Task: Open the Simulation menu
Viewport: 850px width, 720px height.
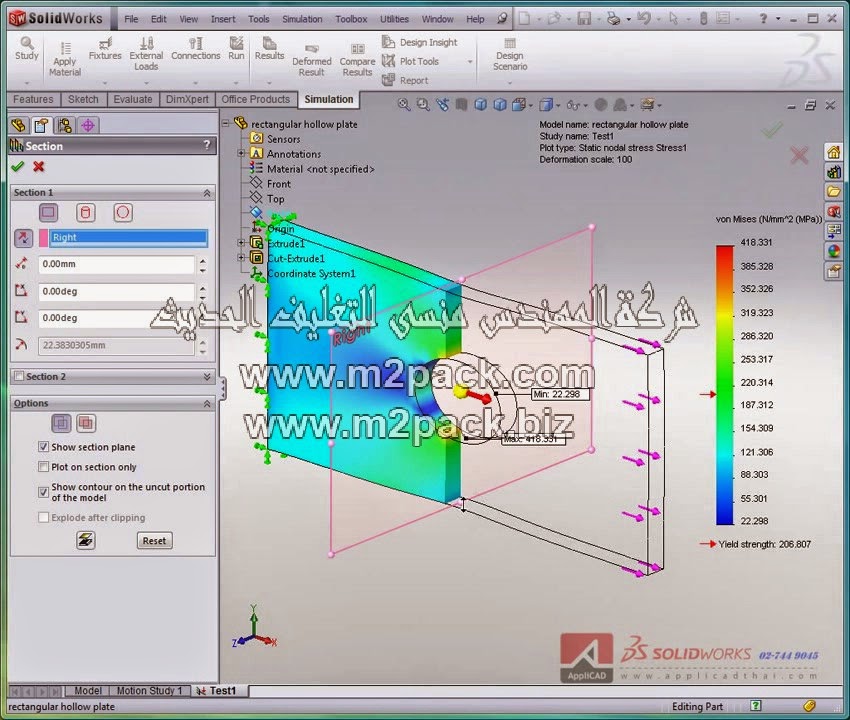Action: coord(302,19)
